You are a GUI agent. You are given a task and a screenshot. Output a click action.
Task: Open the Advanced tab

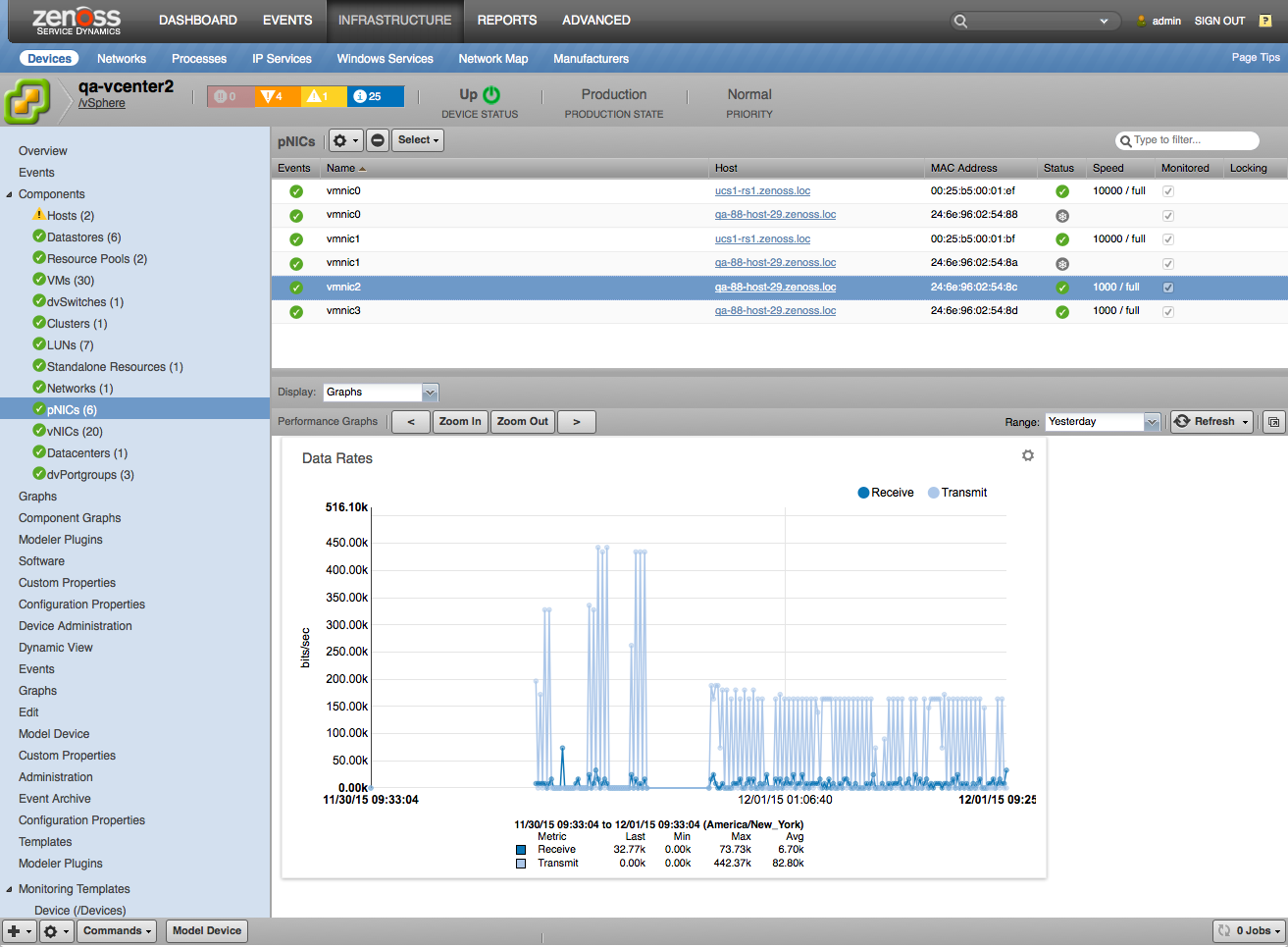pyautogui.click(x=596, y=21)
